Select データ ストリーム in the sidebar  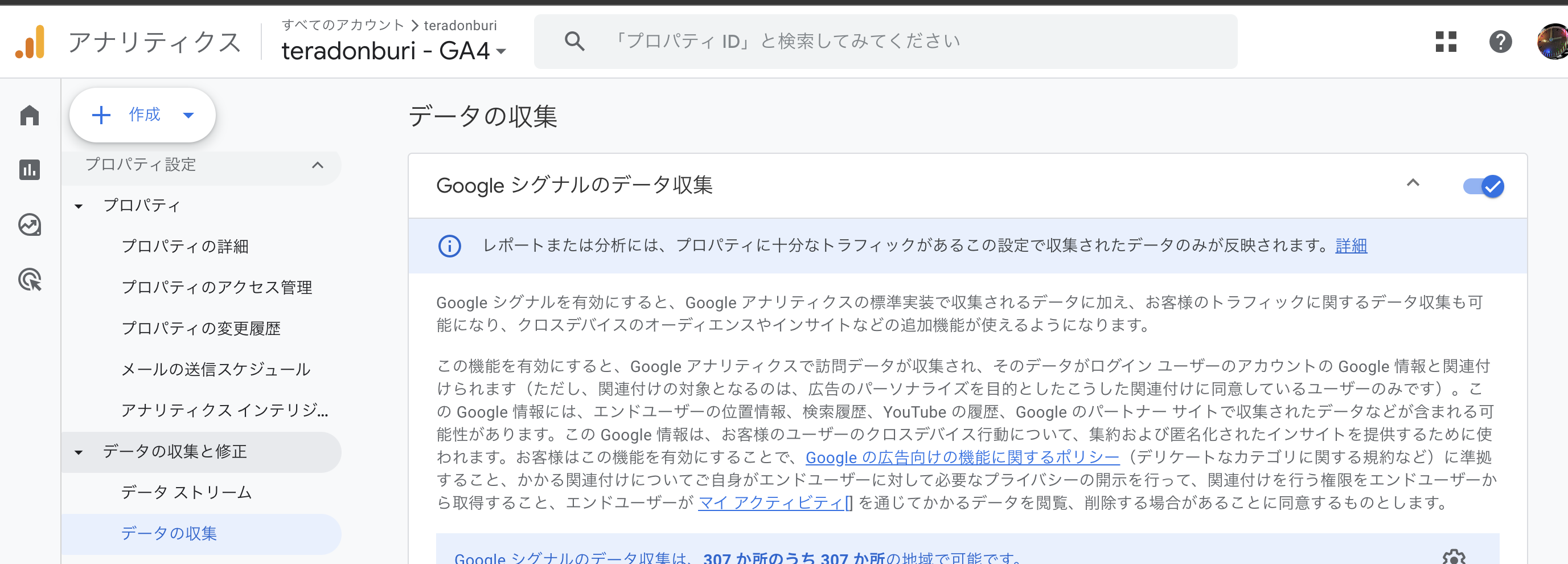(186, 493)
